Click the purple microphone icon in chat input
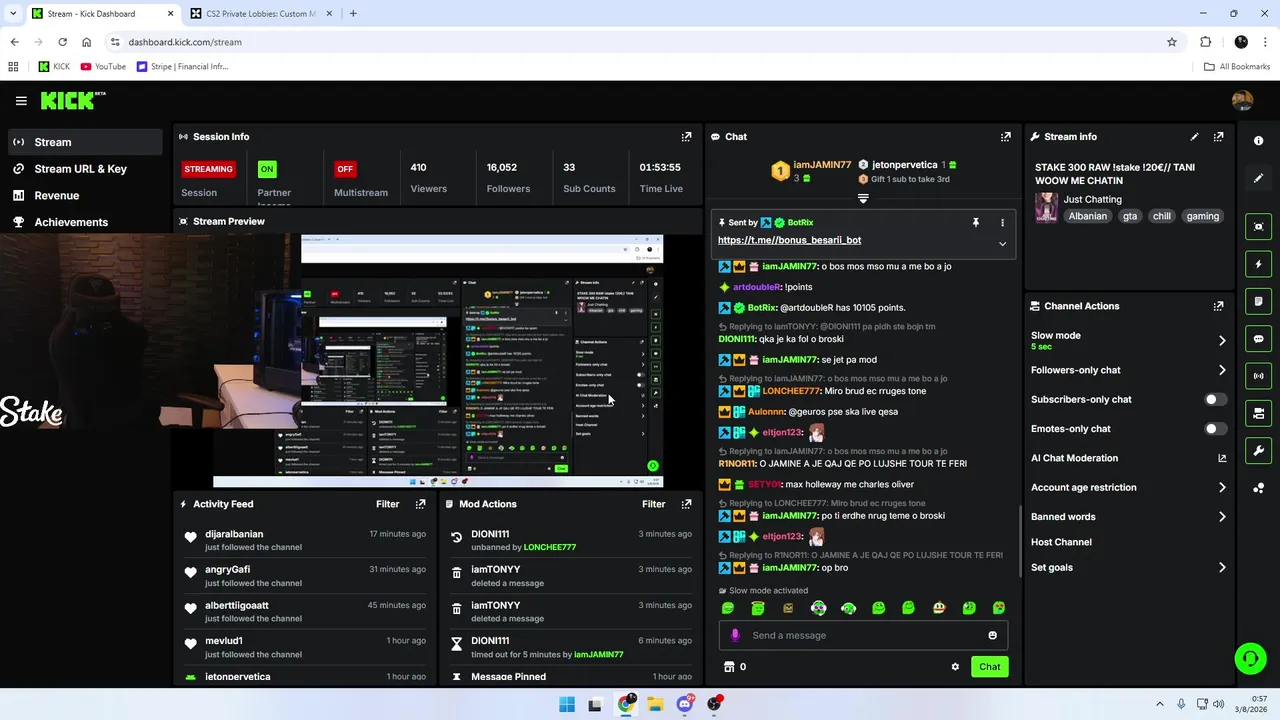Image resolution: width=1280 pixels, height=720 pixels. point(735,635)
